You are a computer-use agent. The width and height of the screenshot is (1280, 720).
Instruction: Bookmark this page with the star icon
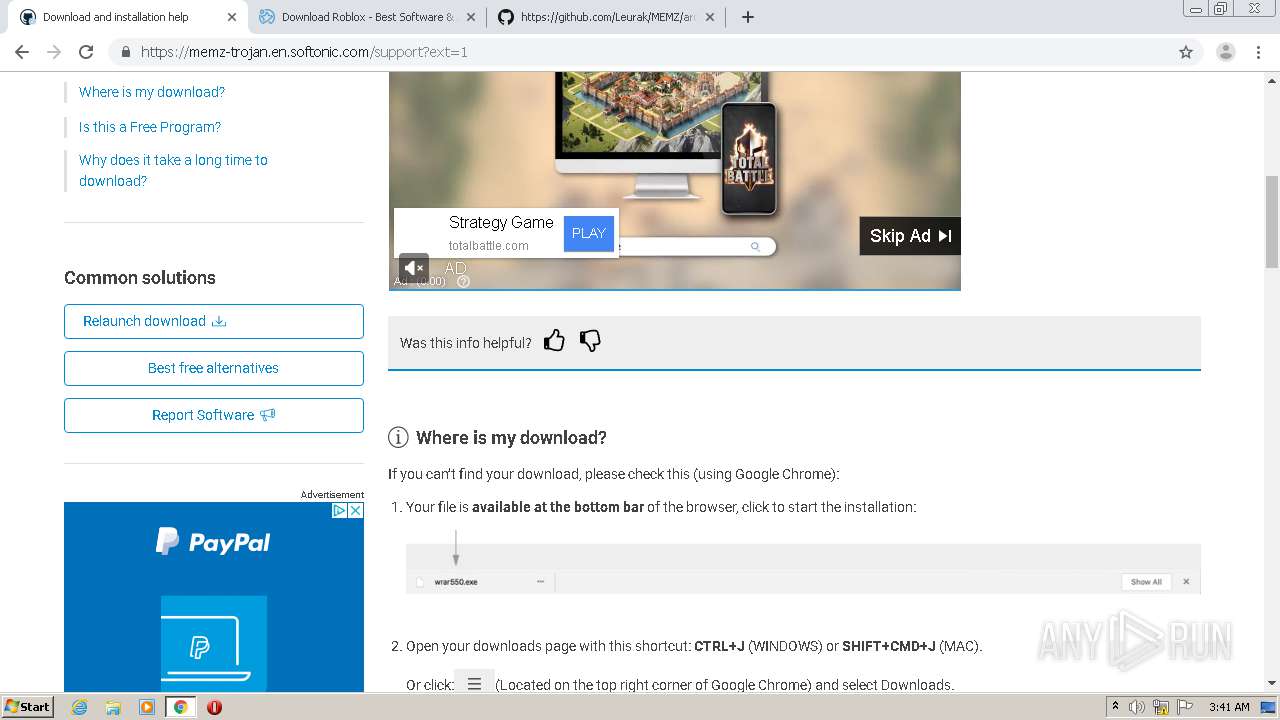pos(1186,52)
